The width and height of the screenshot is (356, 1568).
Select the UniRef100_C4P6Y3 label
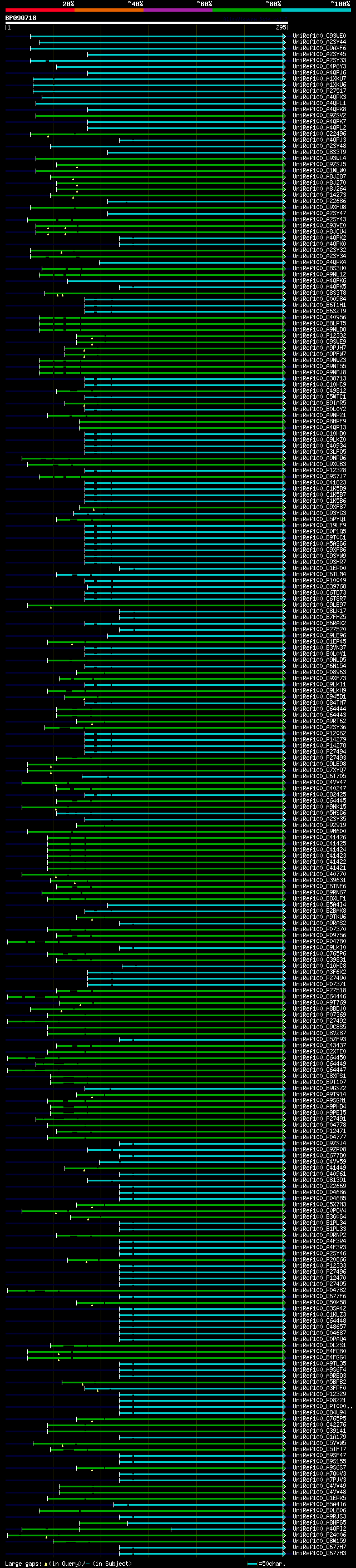point(319,66)
